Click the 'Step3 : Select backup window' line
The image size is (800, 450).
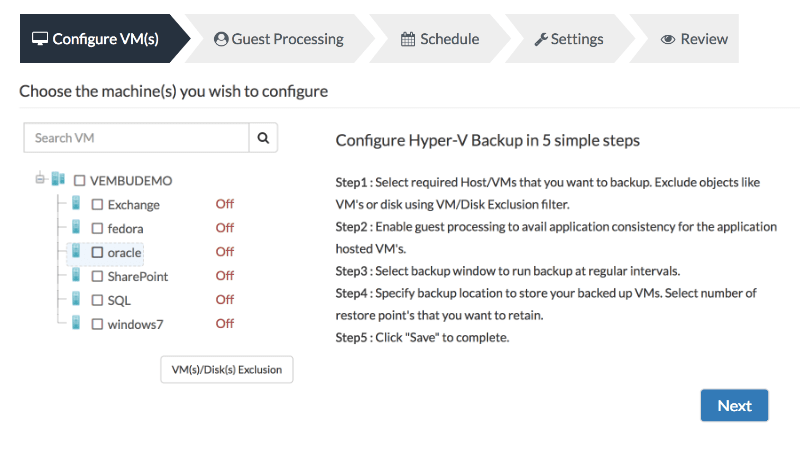tap(507, 271)
